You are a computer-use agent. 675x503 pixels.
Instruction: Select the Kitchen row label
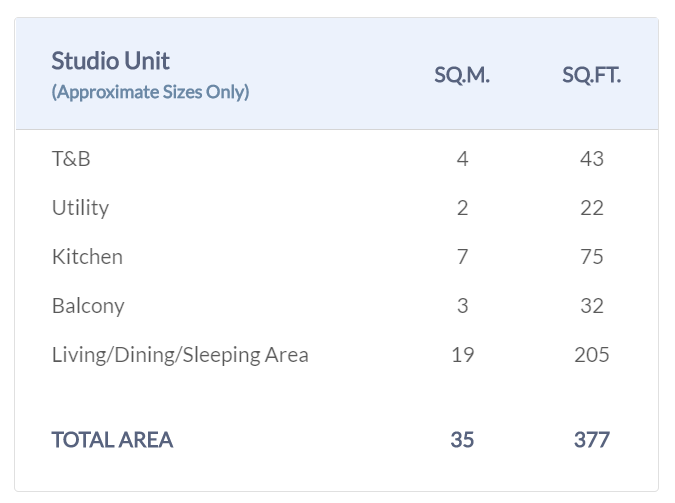pos(87,257)
